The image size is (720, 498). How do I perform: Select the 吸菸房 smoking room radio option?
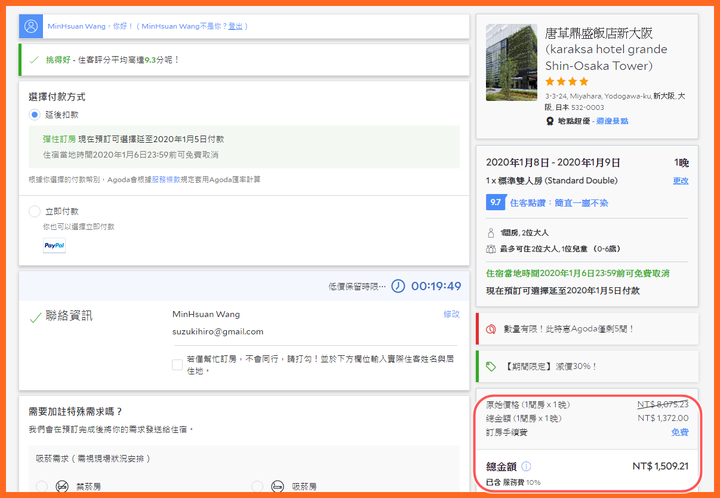pyautogui.click(x=257, y=486)
